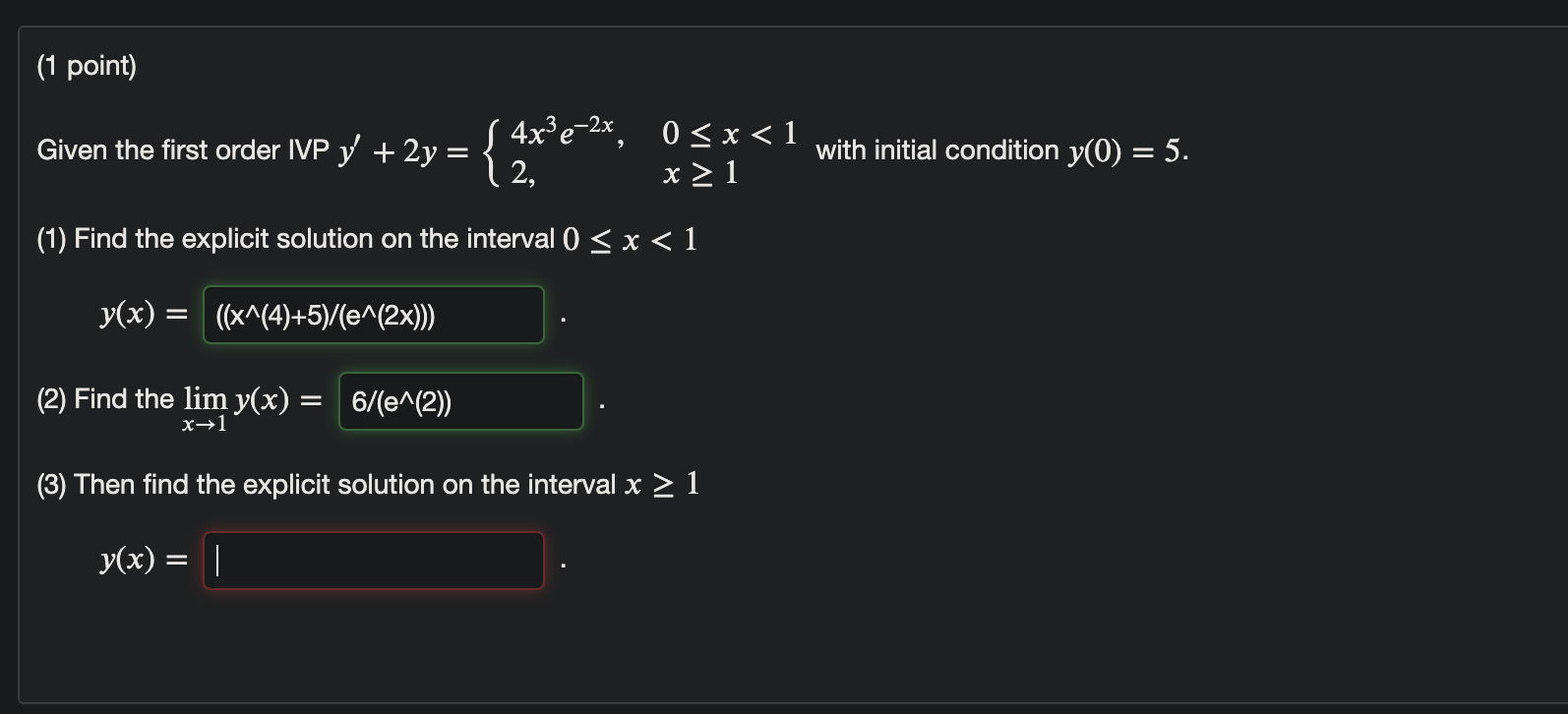Click the y(x) = label beside part (1) answer
This screenshot has width=1568, height=714.
coord(142,315)
